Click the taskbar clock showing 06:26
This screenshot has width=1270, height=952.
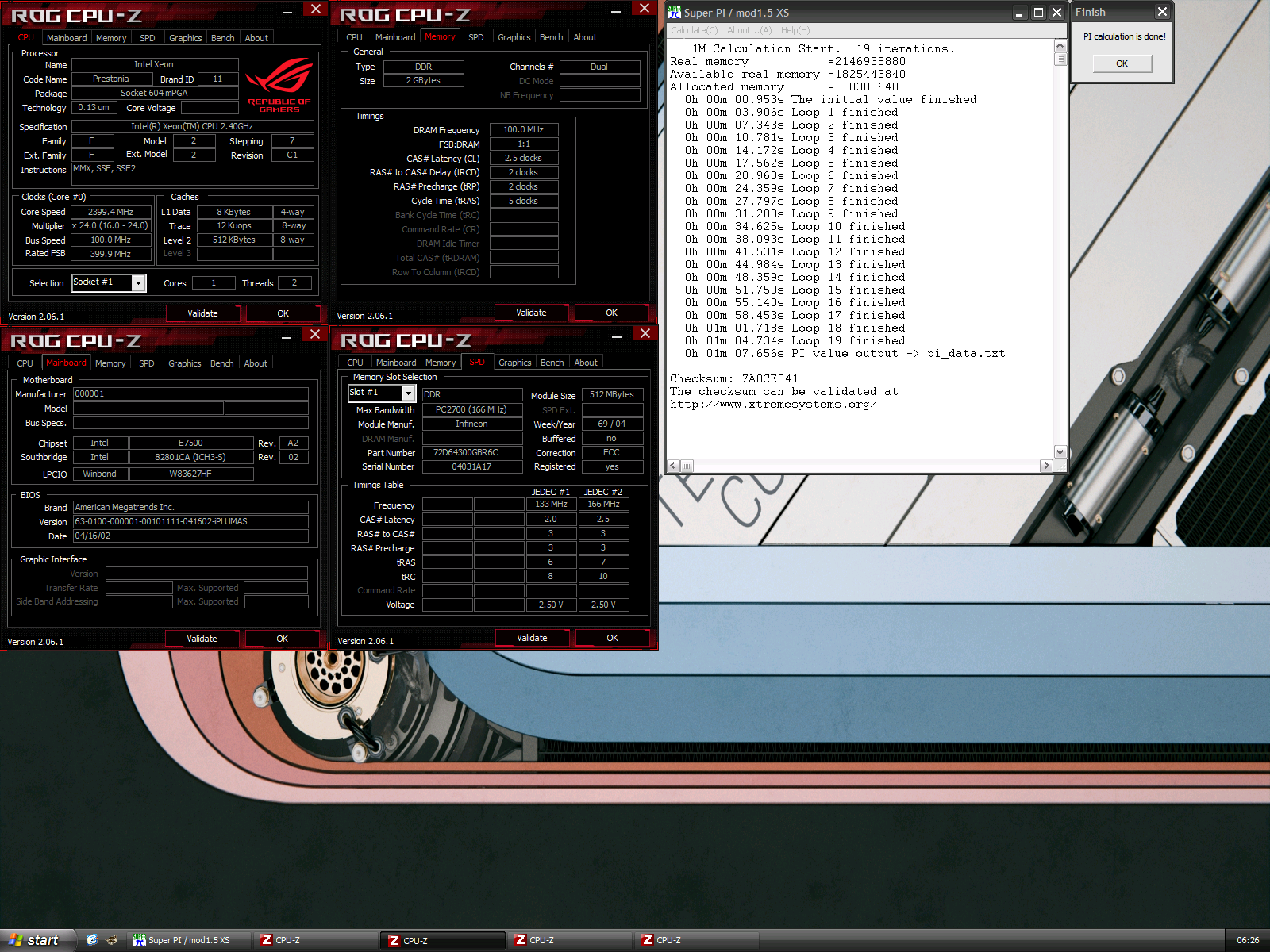click(x=1248, y=940)
